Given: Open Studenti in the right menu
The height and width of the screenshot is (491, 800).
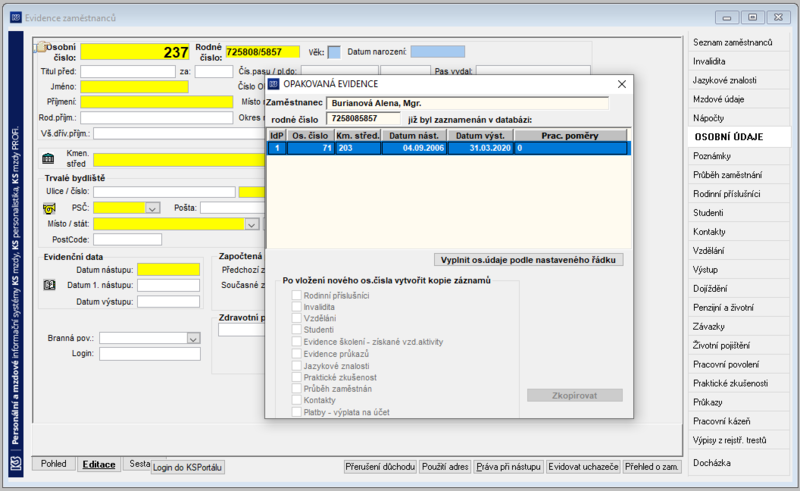Looking at the screenshot, I should click(x=738, y=212).
